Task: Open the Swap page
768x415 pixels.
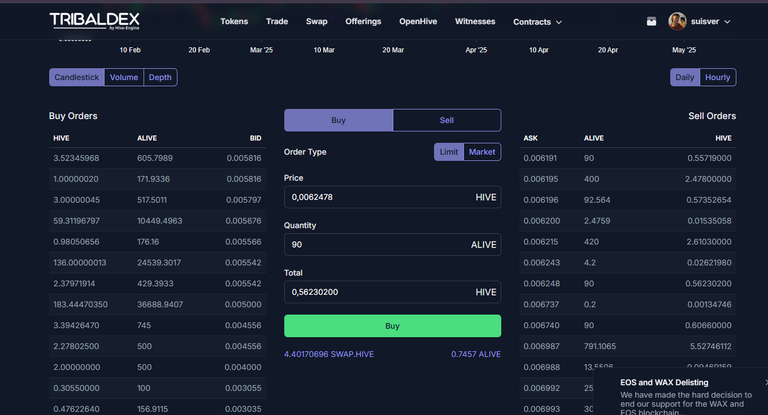Action: pos(316,22)
